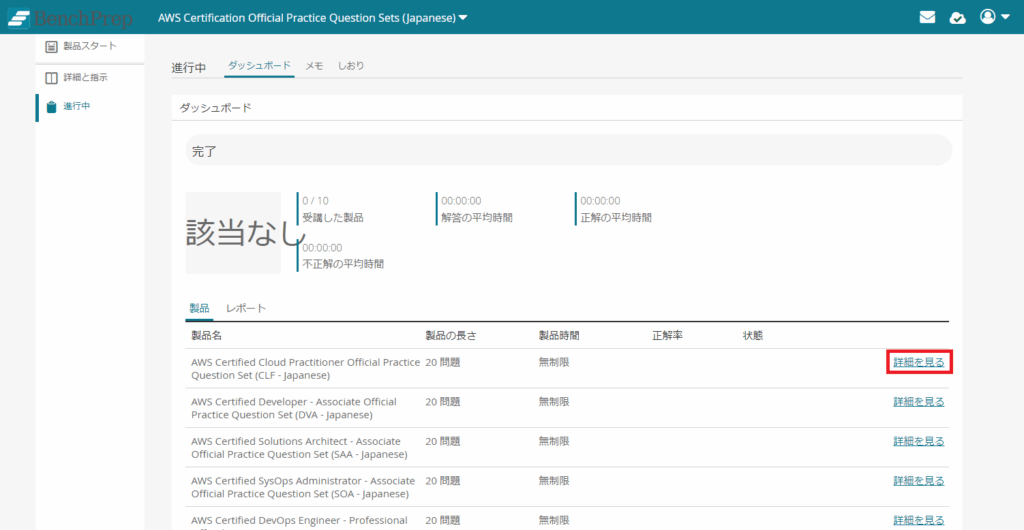
Task: Expand the AWS Certification Official Practice Question Sets dropdown
Action: pos(313,18)
